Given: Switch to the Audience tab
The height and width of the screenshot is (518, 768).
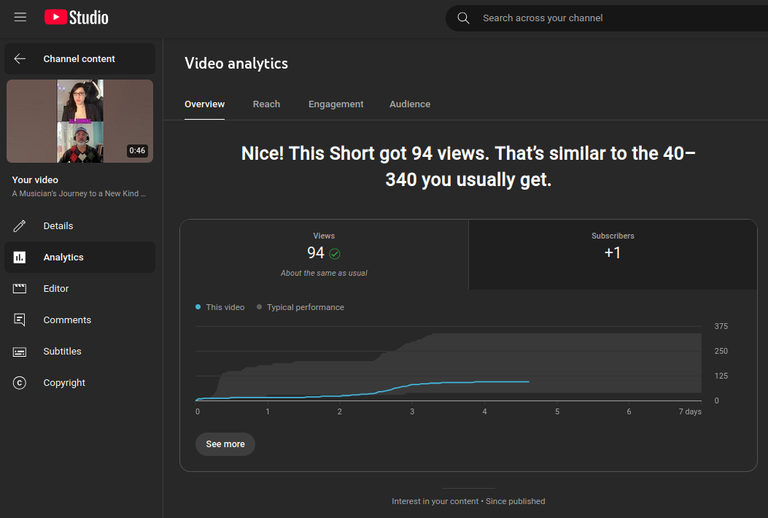Looking at the screenshot, I should [x=410, y=104].
